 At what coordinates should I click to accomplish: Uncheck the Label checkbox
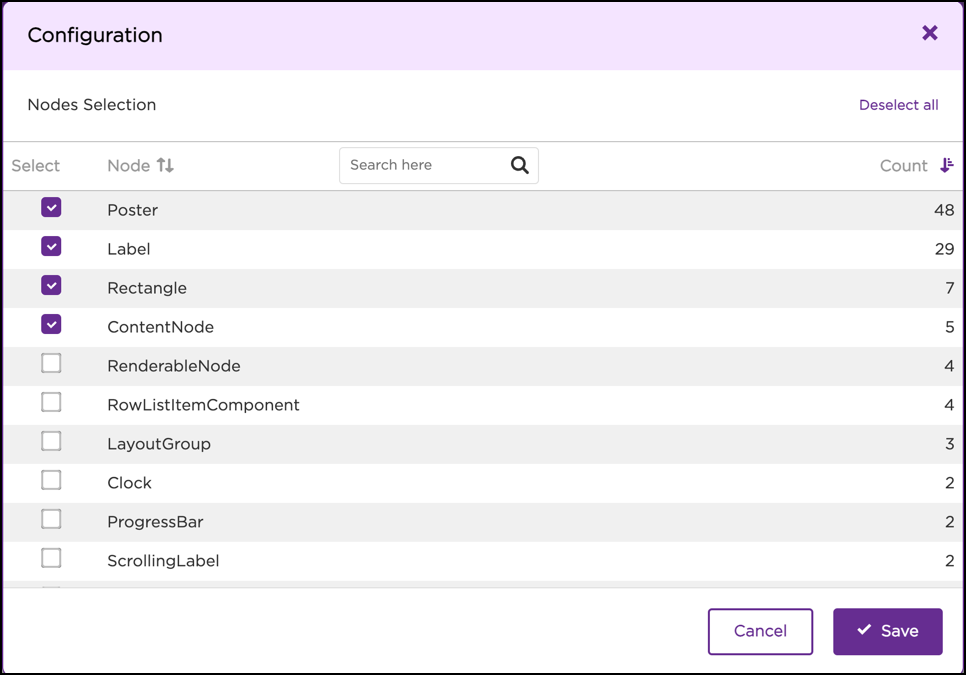point(51,247)
